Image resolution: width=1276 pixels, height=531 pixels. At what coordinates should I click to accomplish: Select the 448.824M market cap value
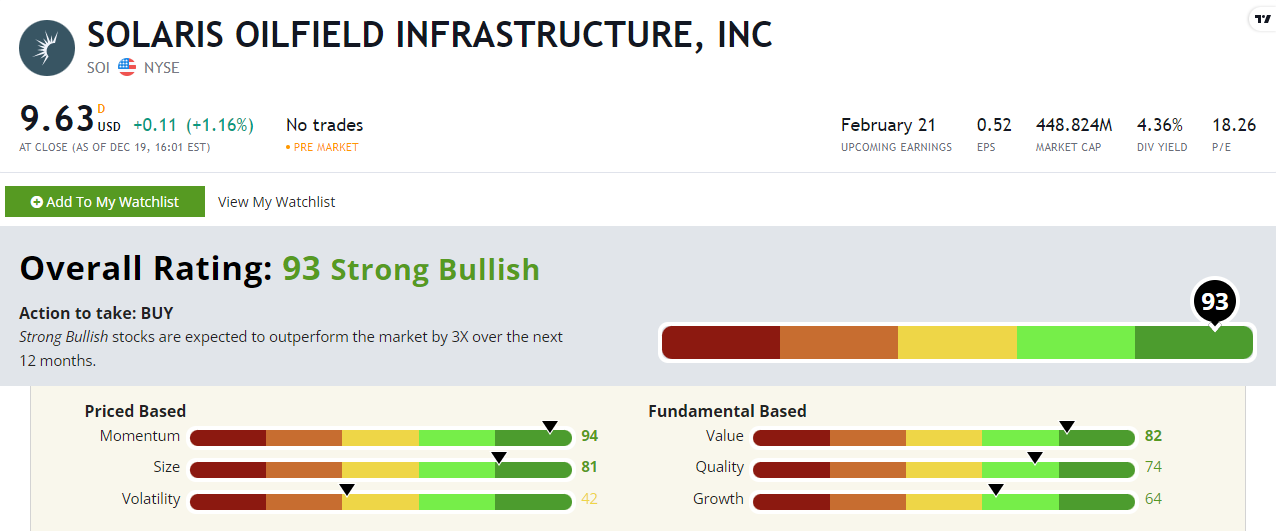tap(1074, 125)
